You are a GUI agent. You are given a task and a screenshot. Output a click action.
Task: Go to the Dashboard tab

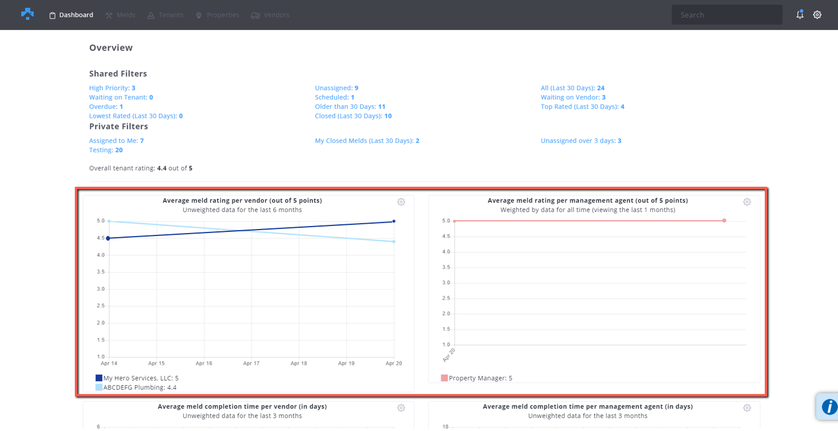click(71, 15)
